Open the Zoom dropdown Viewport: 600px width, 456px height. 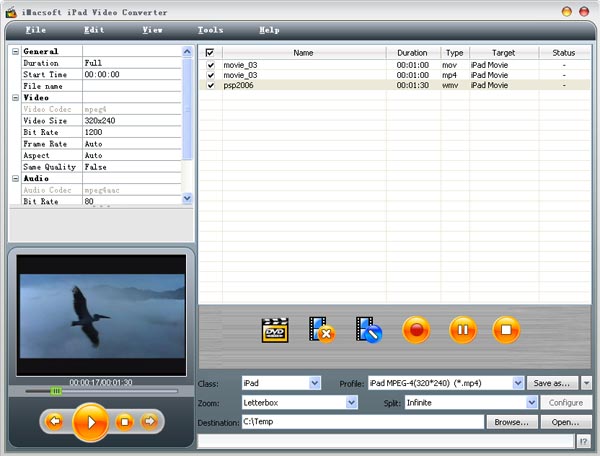[351, 402]
